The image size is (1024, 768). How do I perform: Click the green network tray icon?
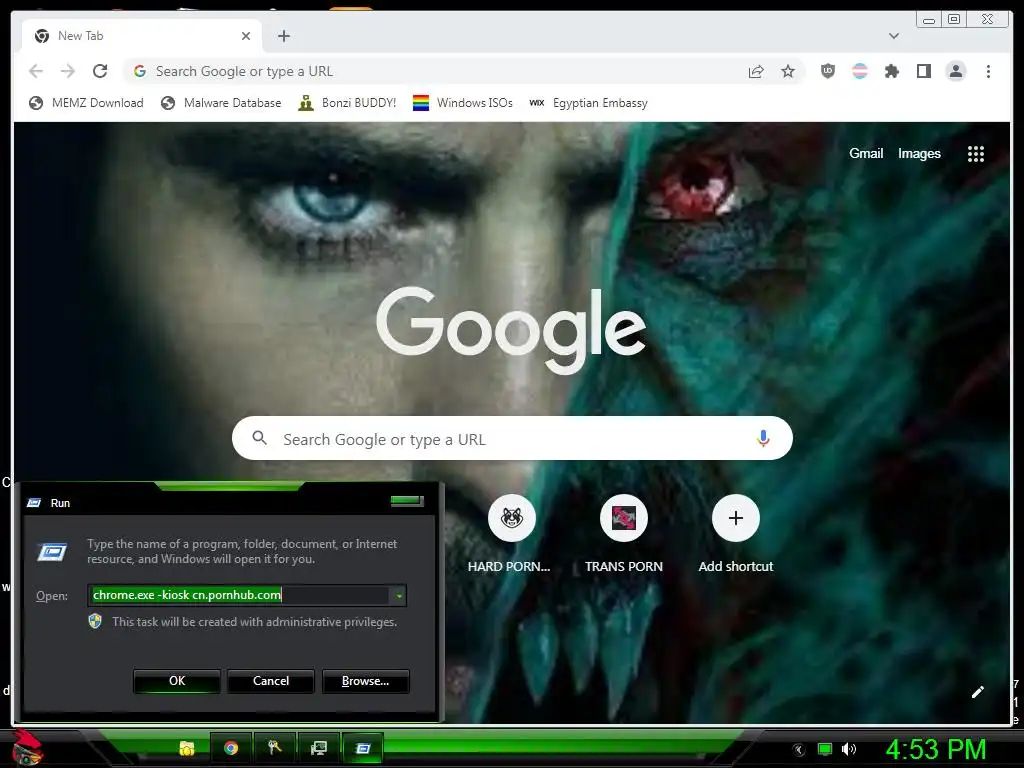[825, 750]
